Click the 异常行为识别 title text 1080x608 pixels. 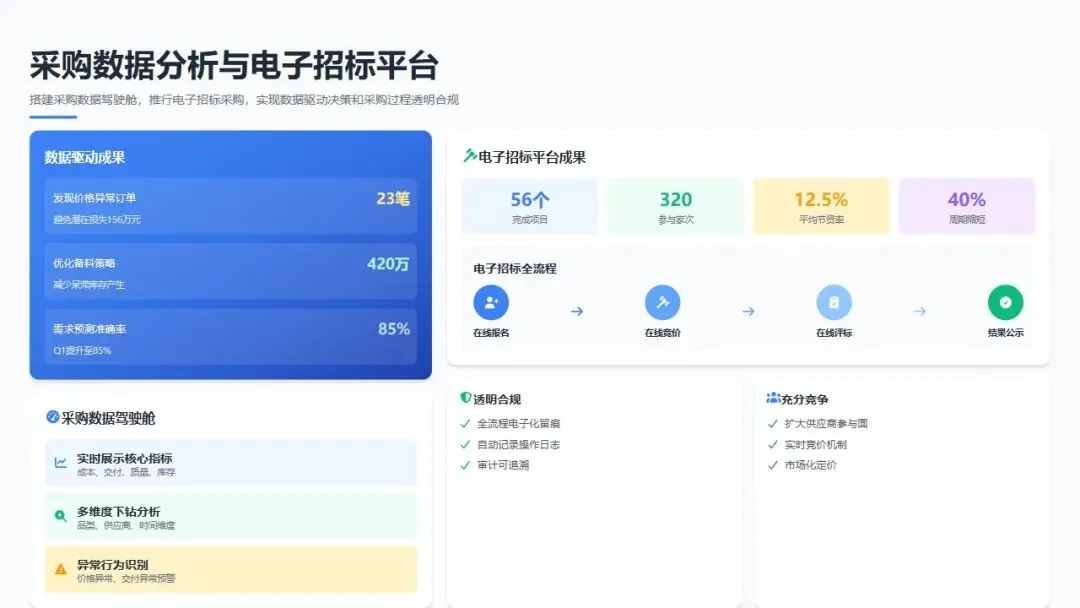[113, 565]
